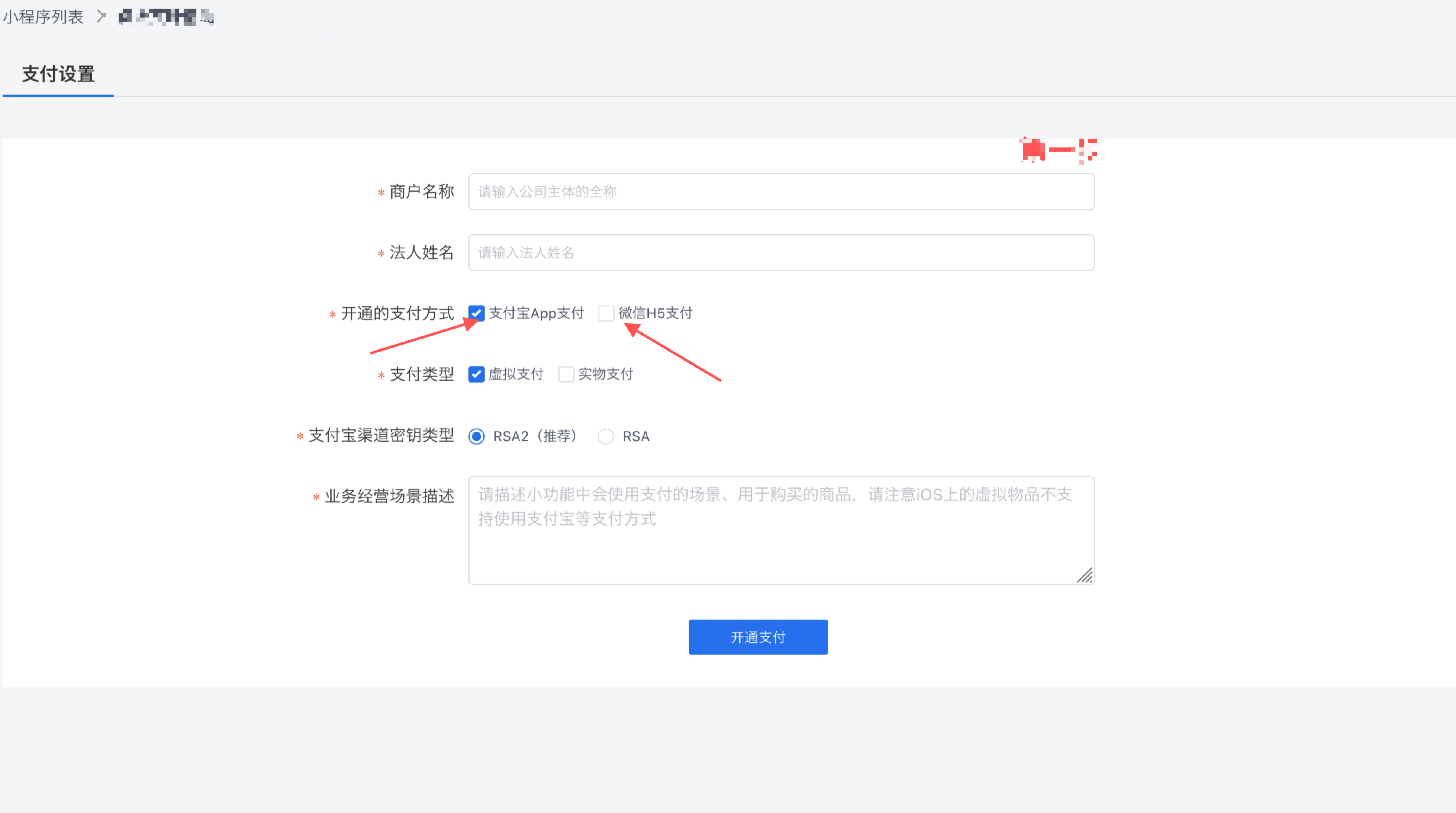This screenshot has width=1456, height=813.
Task: Select the 支付设置 tab
Action: tap(58, 74)
